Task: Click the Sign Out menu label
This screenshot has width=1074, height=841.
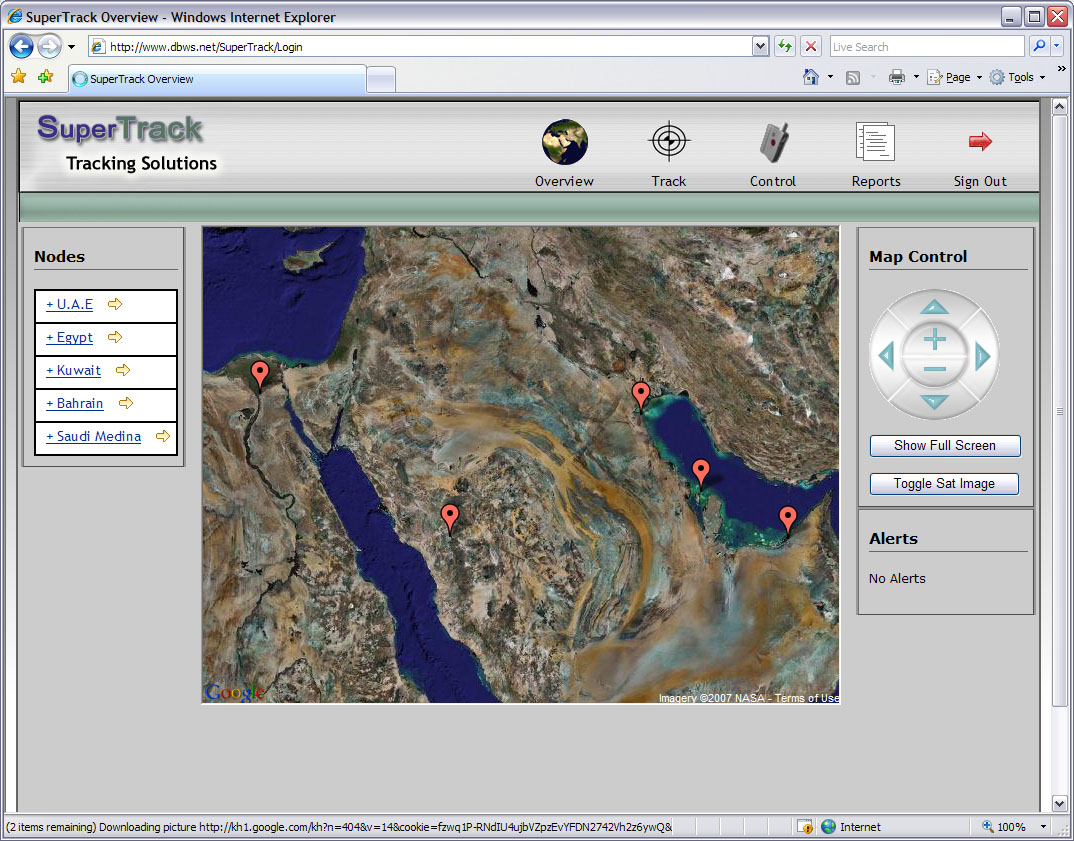Action: click(x=980, y=181)
